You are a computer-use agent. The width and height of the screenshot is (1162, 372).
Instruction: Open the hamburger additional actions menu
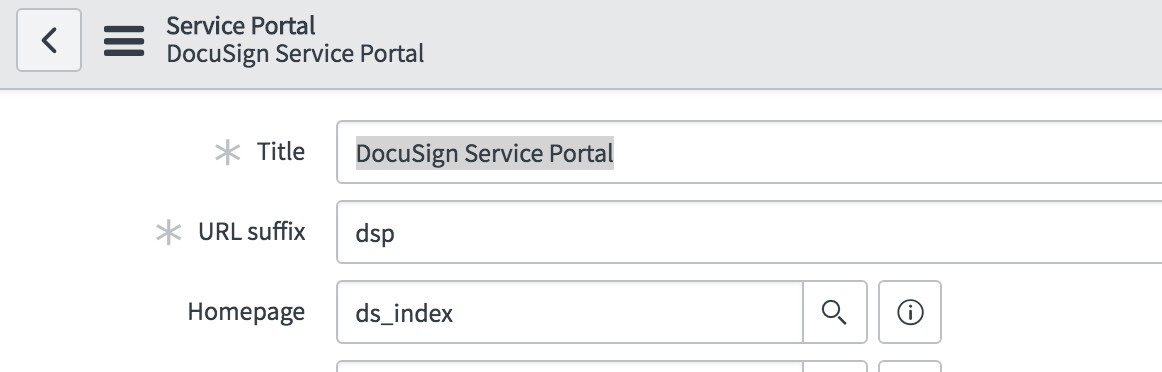[124, 41]
